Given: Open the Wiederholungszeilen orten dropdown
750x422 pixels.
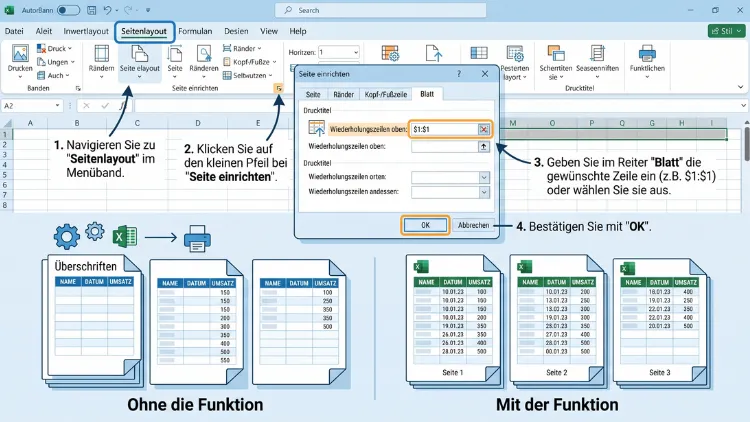Looking at the screenshot, I should tap(484, 177).
